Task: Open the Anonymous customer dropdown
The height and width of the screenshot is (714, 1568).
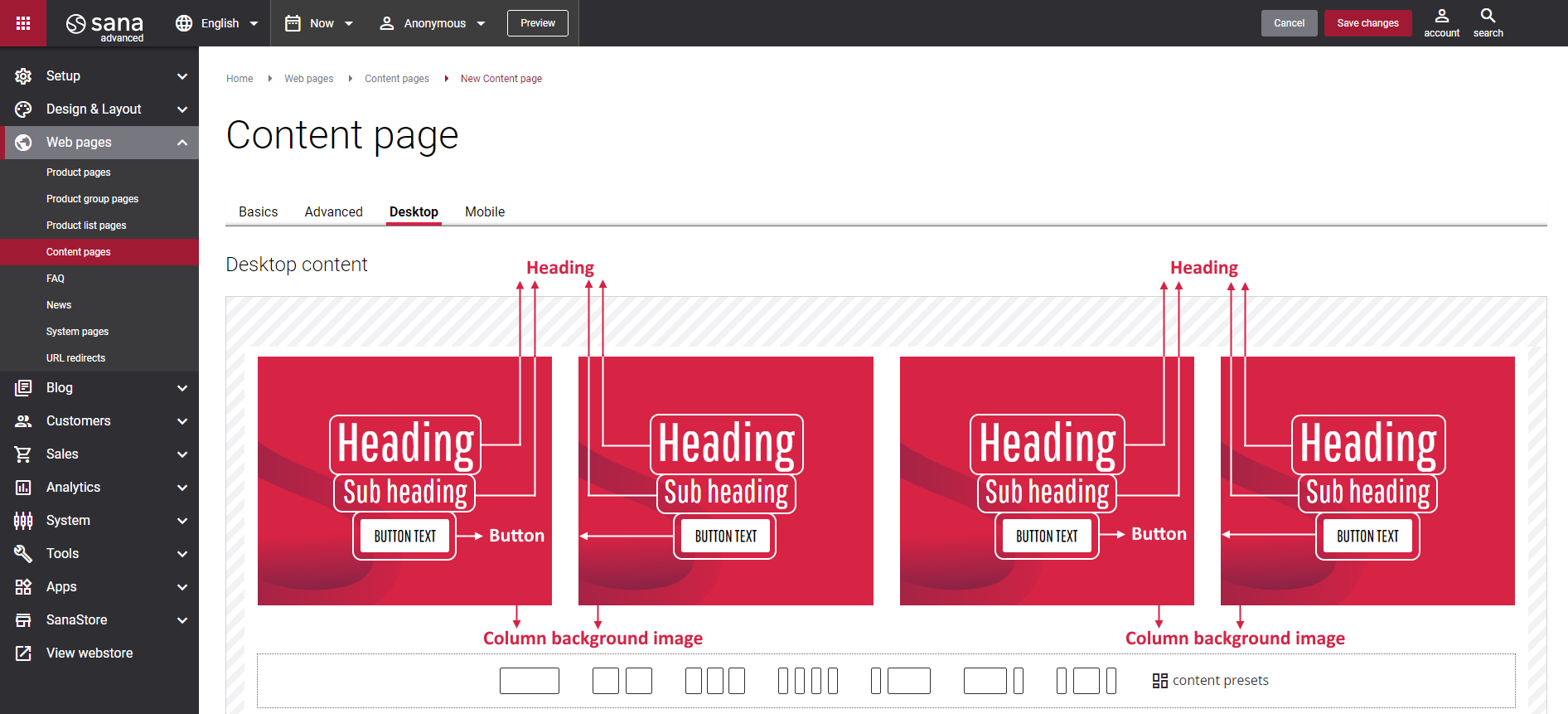Action: 432,23
